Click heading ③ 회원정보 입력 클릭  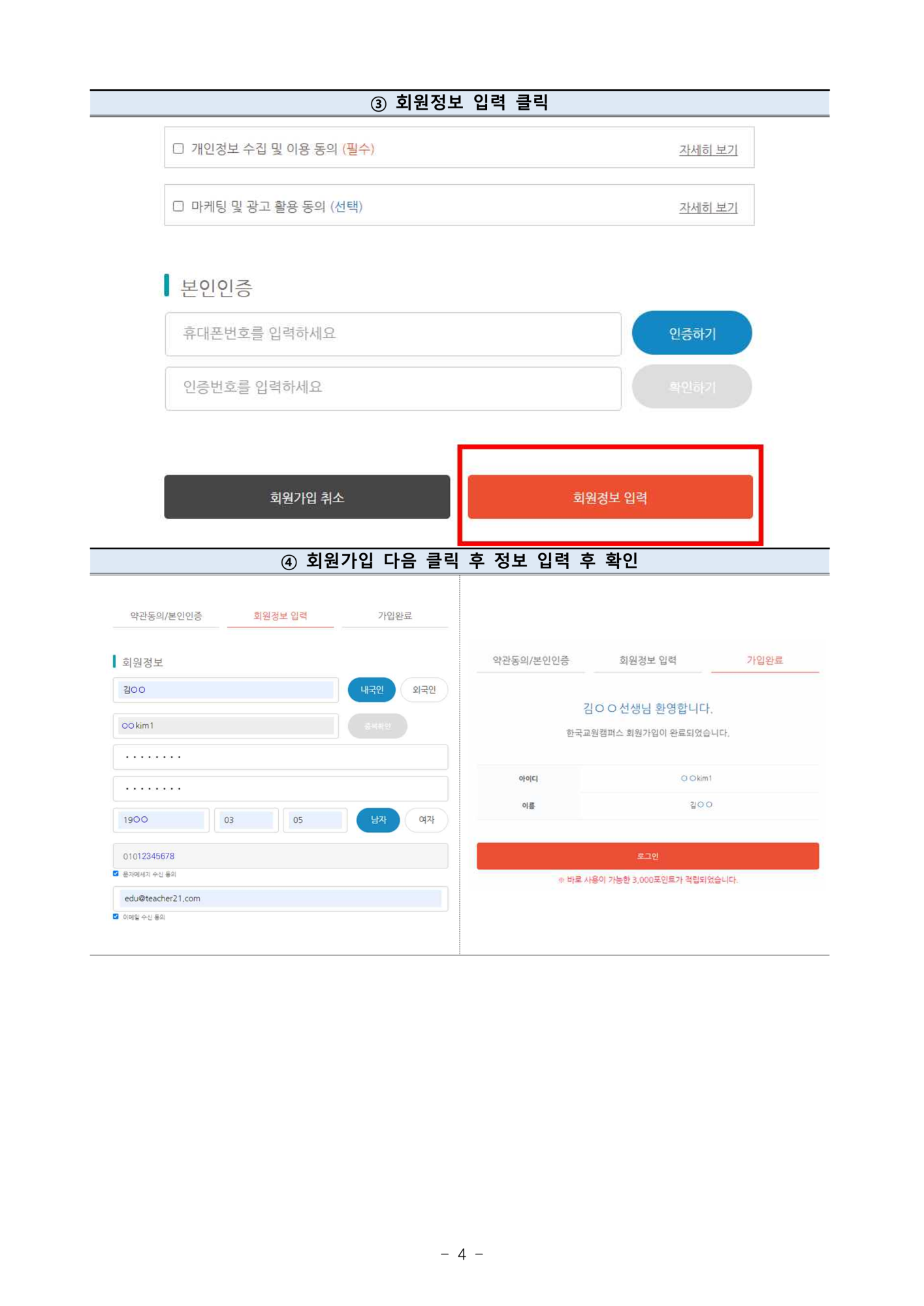pyautogui.click(x=460, y=103)
